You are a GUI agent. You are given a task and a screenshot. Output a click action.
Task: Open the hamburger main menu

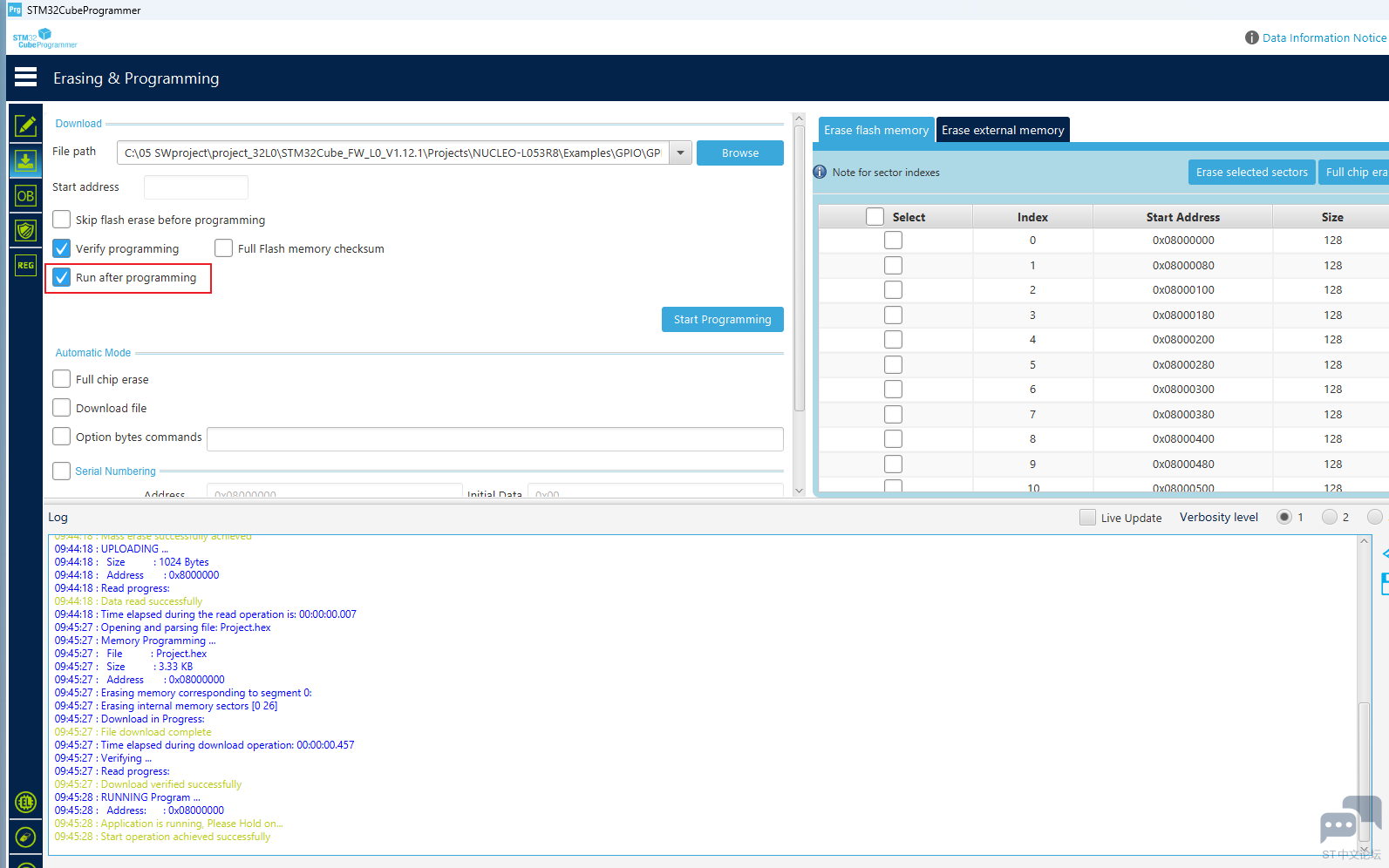pos(26,78)
